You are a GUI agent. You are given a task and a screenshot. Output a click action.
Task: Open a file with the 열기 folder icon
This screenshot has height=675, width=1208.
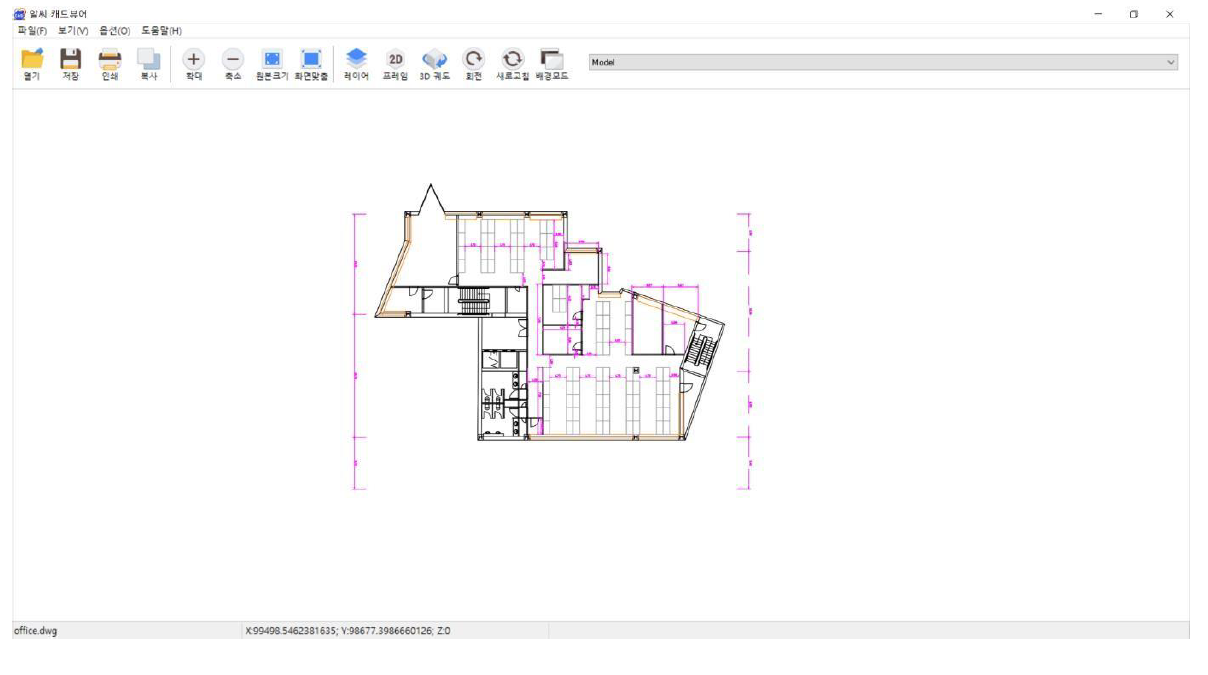(x=32, y=64)
